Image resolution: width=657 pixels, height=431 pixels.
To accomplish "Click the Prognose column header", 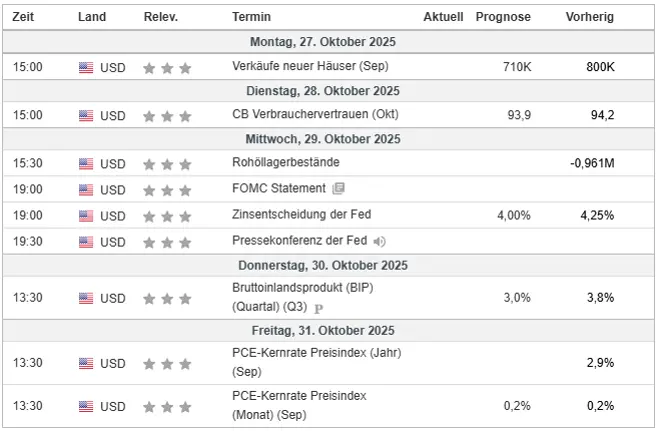I will click(x=503, y=17).
